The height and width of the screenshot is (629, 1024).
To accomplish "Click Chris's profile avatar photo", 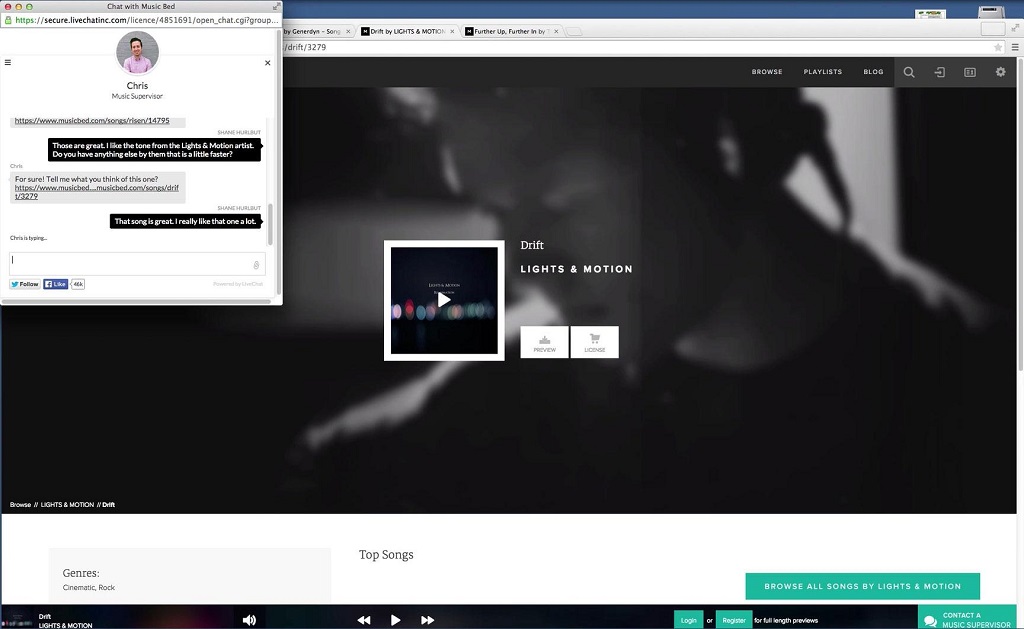I will (137, 52).
